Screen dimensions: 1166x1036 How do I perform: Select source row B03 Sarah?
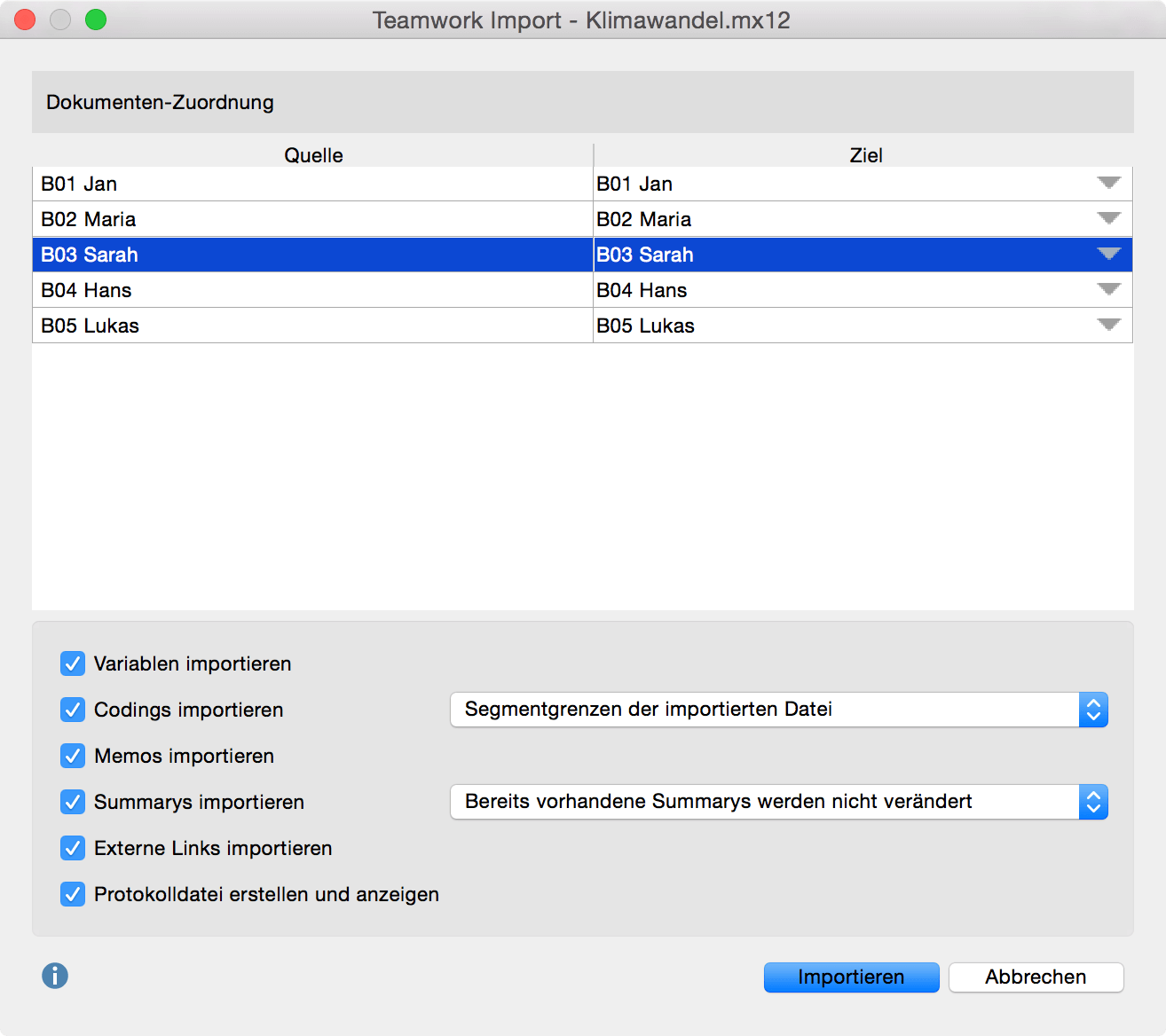pyautogui.click(x=312, y=255)
